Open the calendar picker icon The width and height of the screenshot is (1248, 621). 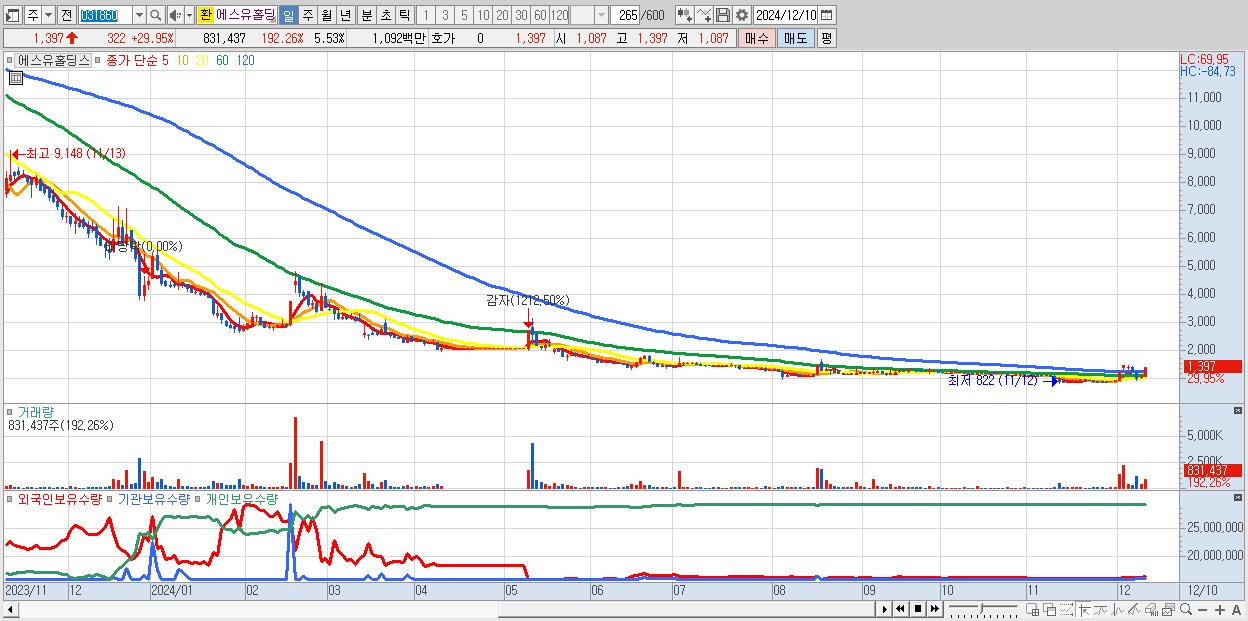pyautogui.click(x=827, y=15)
